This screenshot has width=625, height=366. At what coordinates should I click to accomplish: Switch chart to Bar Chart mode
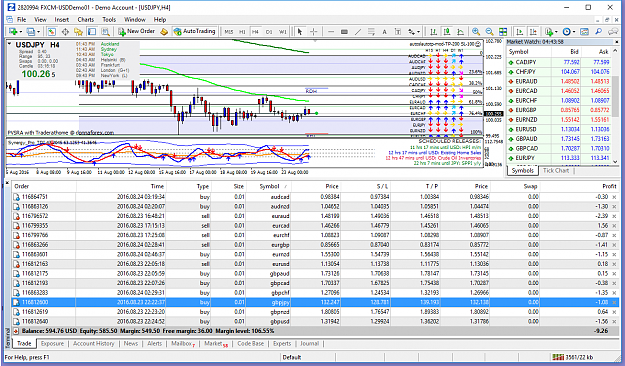click(x=433, y=31)
